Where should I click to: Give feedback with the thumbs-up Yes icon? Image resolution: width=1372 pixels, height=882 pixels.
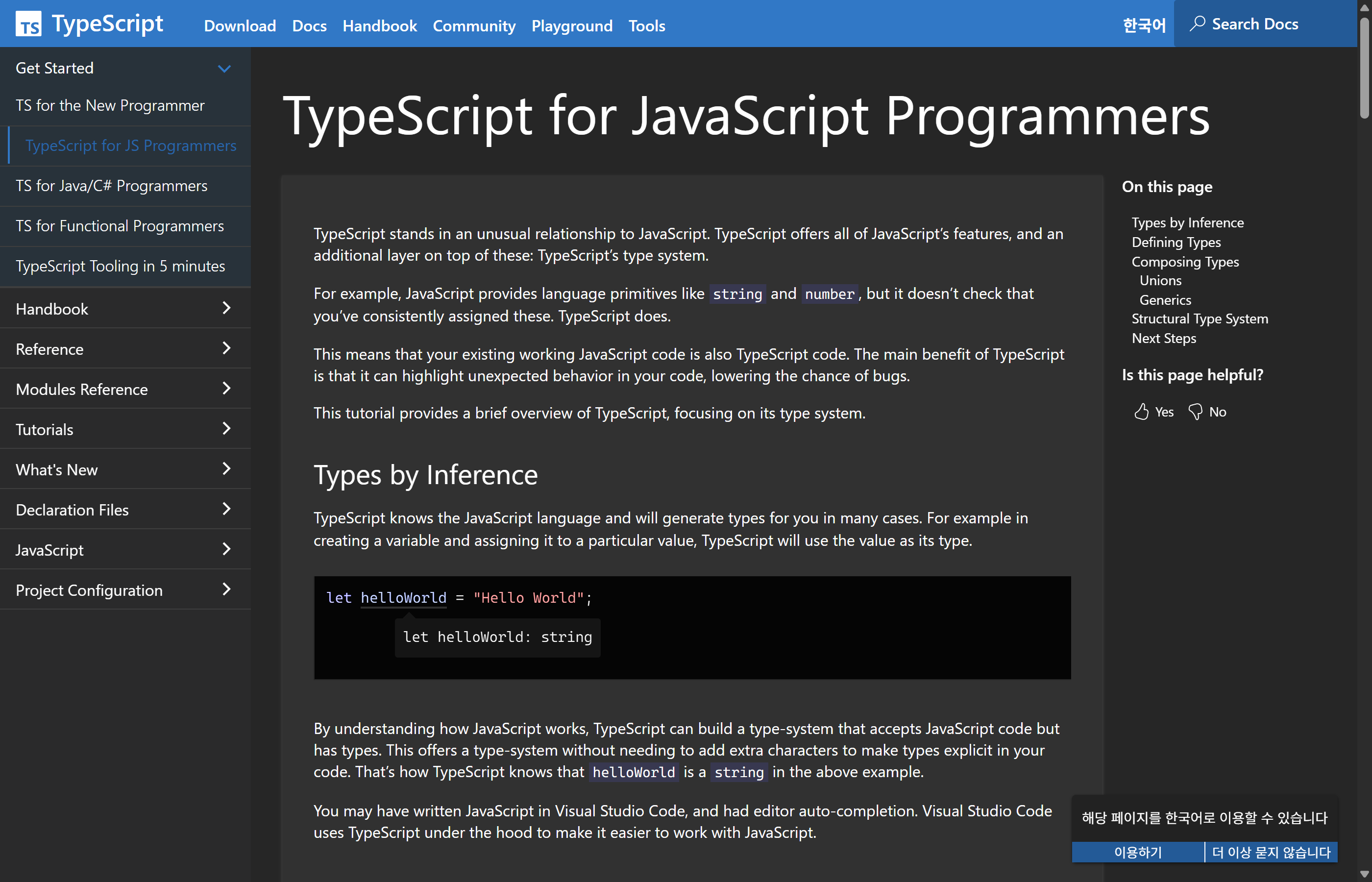pos(1142,411)
